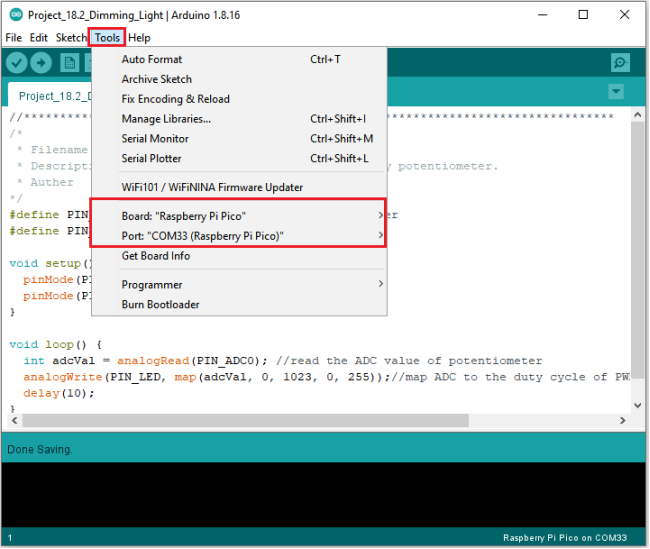This screenshot has height=549, width=650.
Task: Select Serial Plotter menu entry
Action: click(239, 159)
